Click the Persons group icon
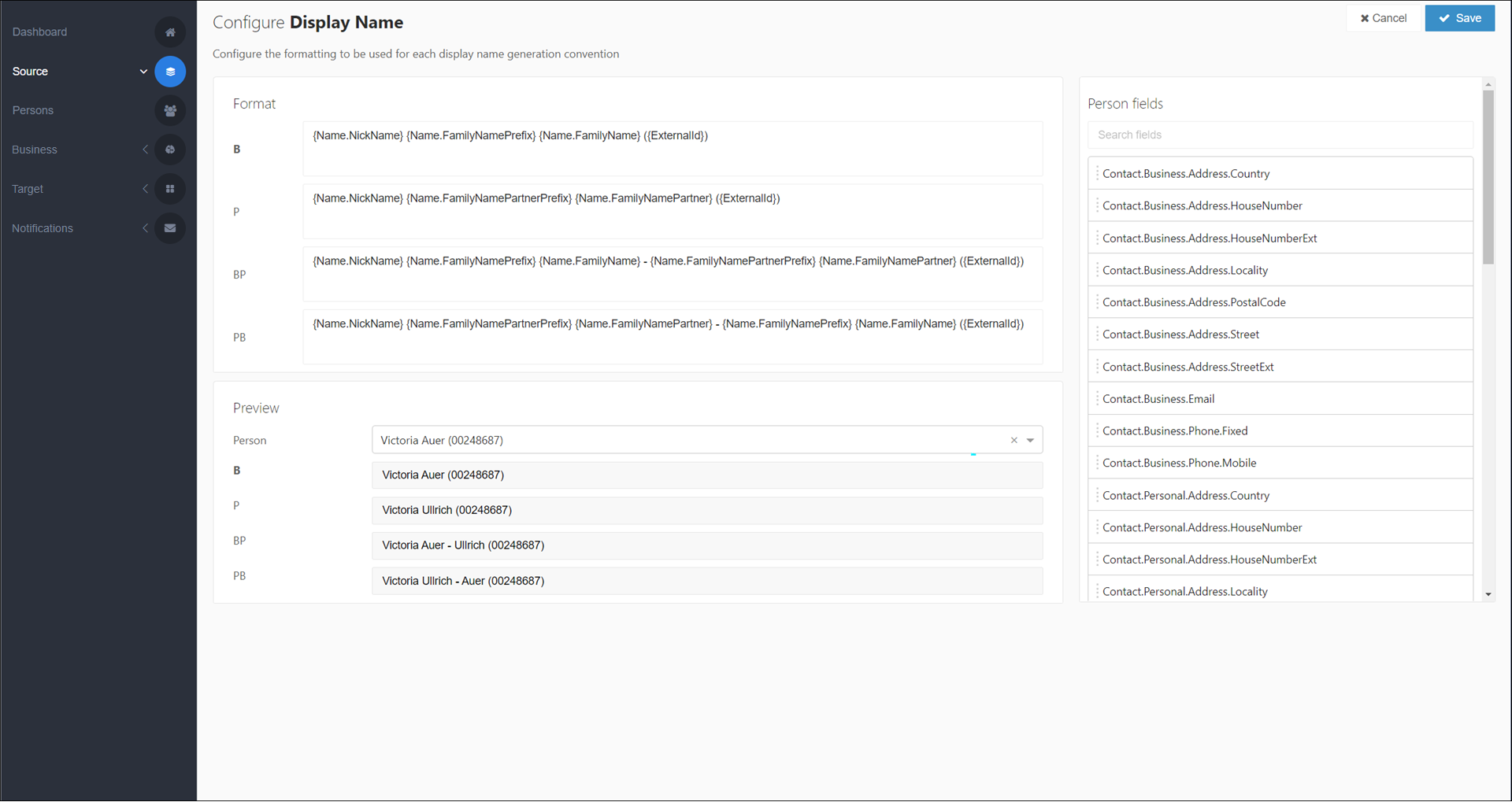Screen dimensions: 1512x802 point(170,111)
